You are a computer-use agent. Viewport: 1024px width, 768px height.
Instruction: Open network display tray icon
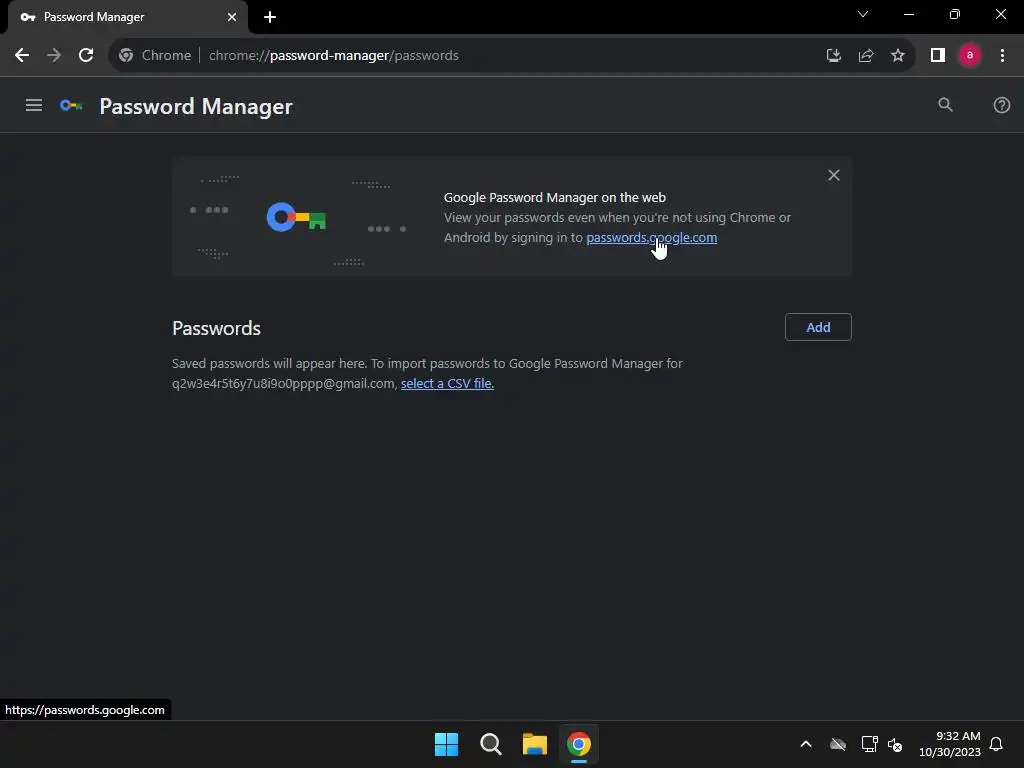tap(869, 744)
